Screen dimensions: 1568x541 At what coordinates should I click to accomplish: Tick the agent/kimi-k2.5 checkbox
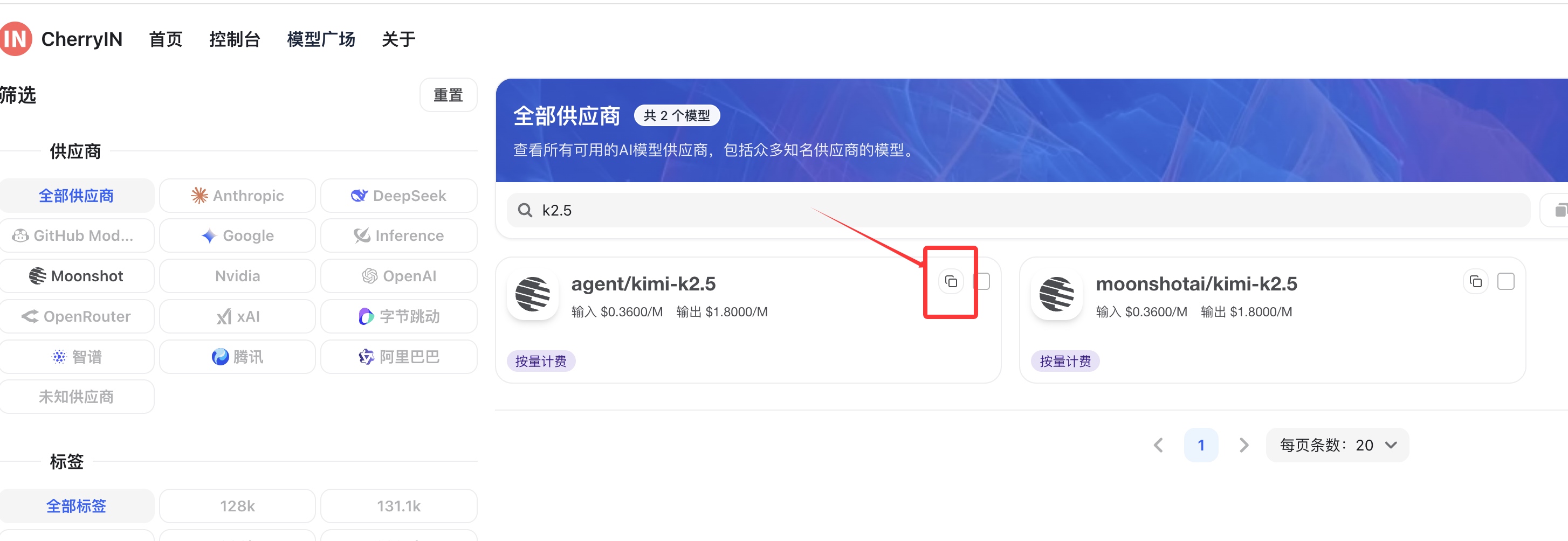click(982, 282)
